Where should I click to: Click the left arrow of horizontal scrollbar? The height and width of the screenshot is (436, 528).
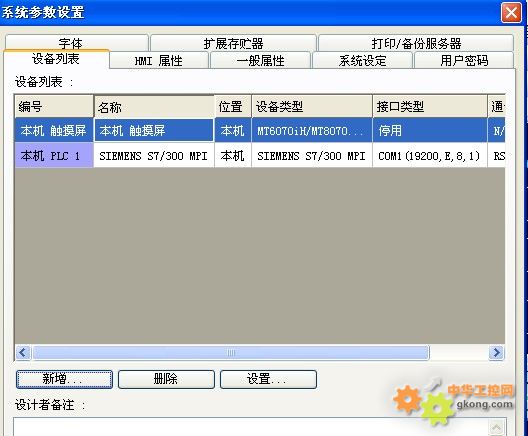click(23, 353)
